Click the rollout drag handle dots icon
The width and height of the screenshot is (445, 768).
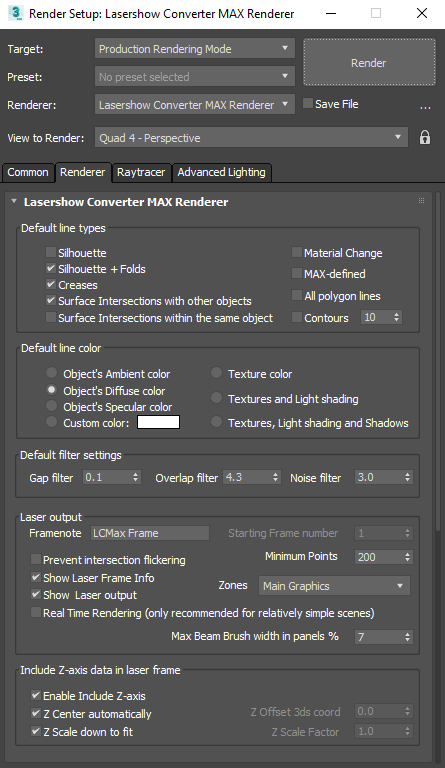pyautogui.click(x=421, y=201)
